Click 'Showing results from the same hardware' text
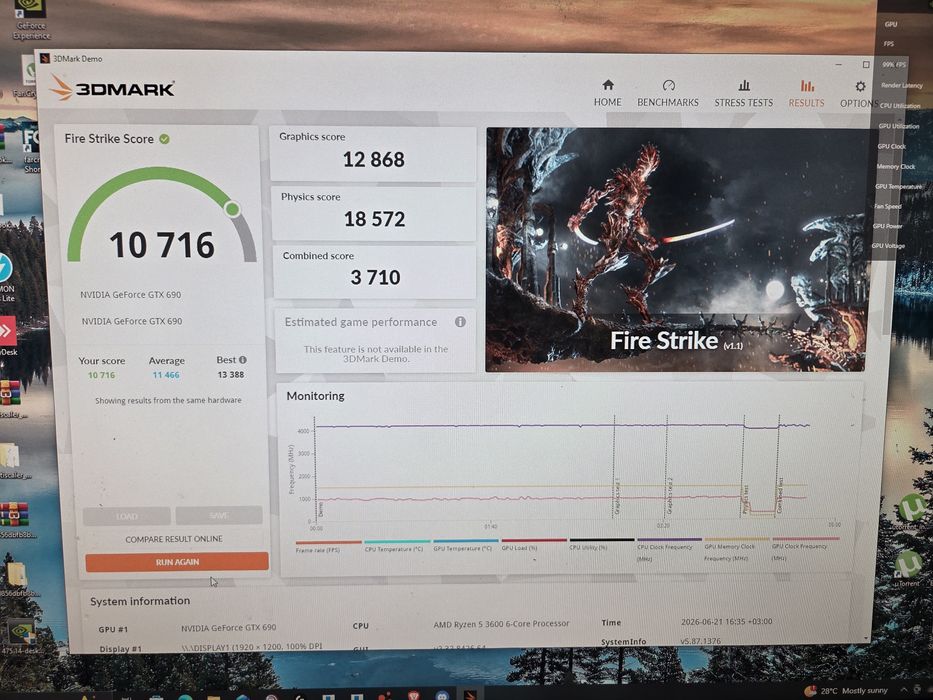933x700 pixels. pyautogui.click(x=168, y=401)
